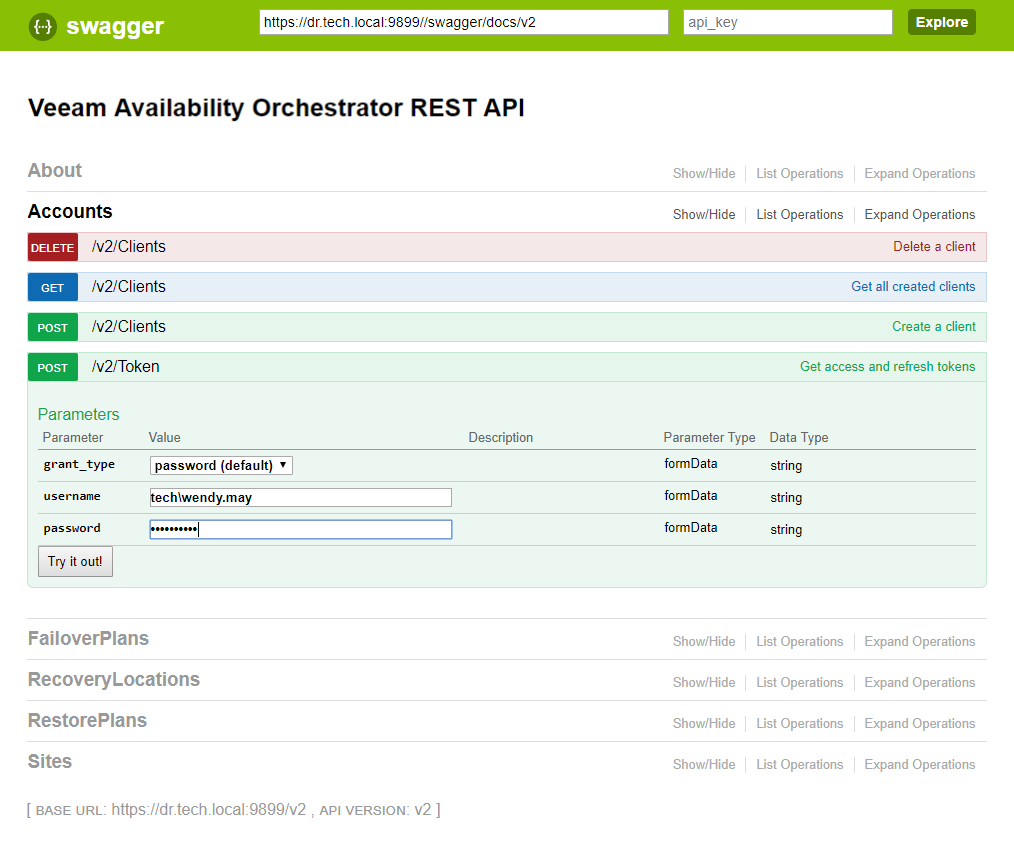Screen dimensions: 1014x855
Task: Click the 'grant_type' parameter name
Action: (79, 464)
